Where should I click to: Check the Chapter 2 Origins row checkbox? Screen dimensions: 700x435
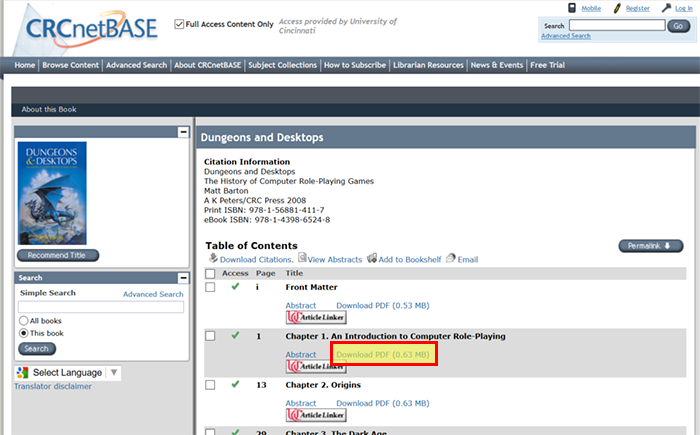pos(210,385)
